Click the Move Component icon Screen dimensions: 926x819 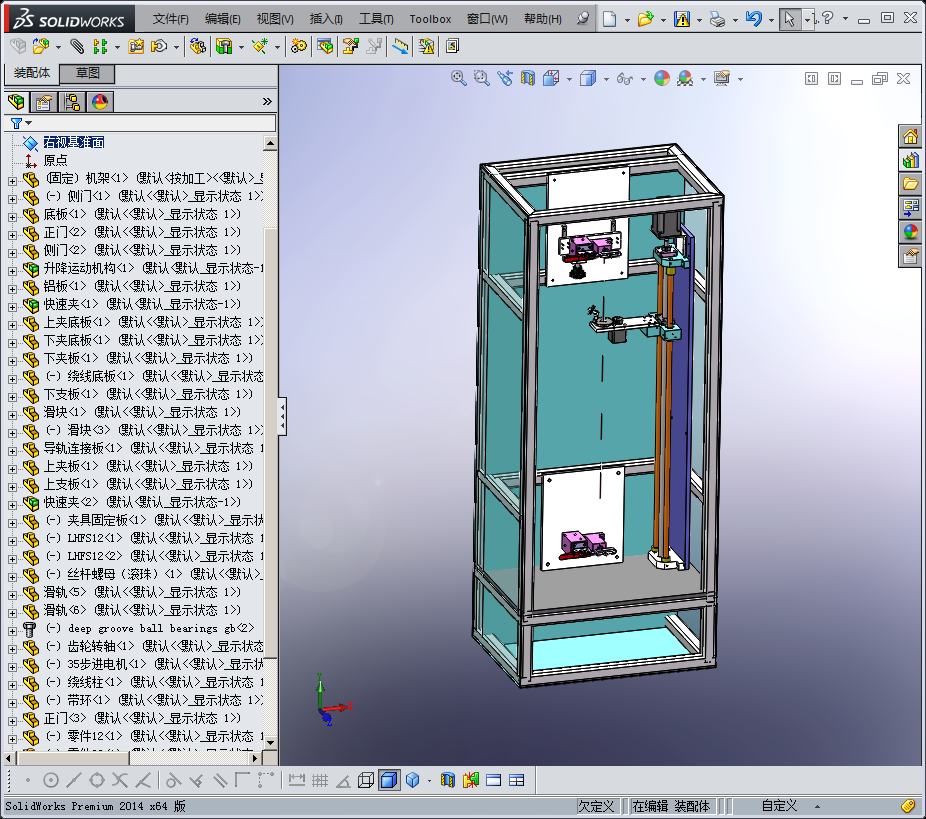159,46
